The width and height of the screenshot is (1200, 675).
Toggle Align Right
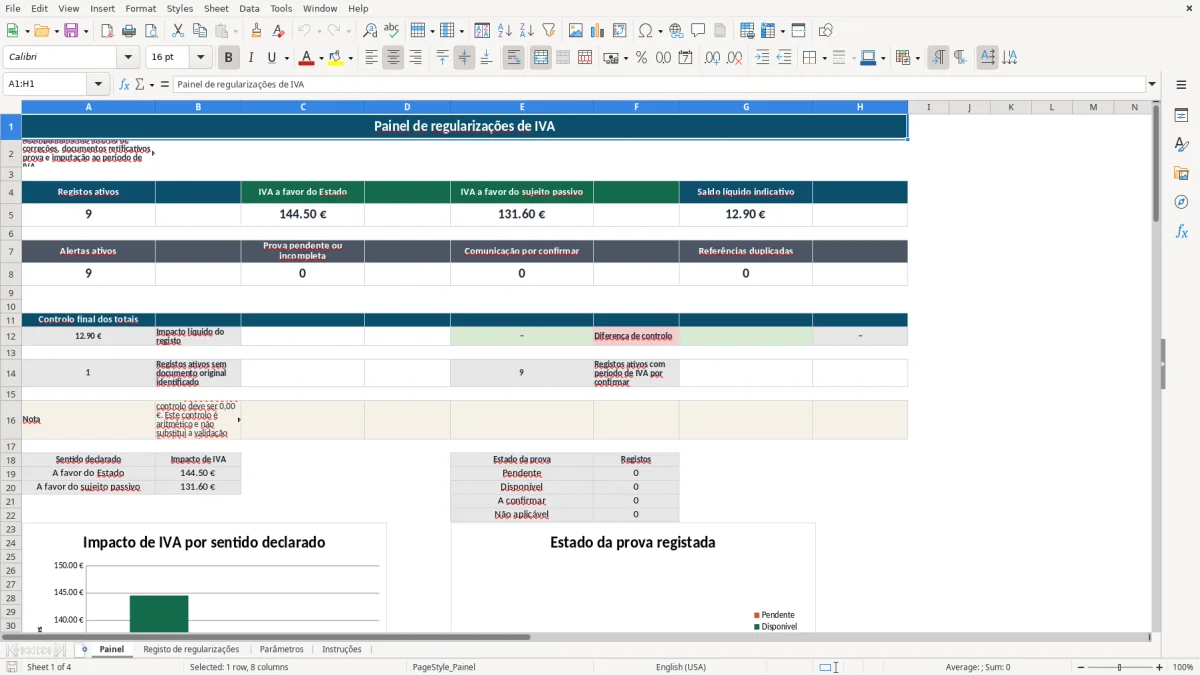click(415, 58)
